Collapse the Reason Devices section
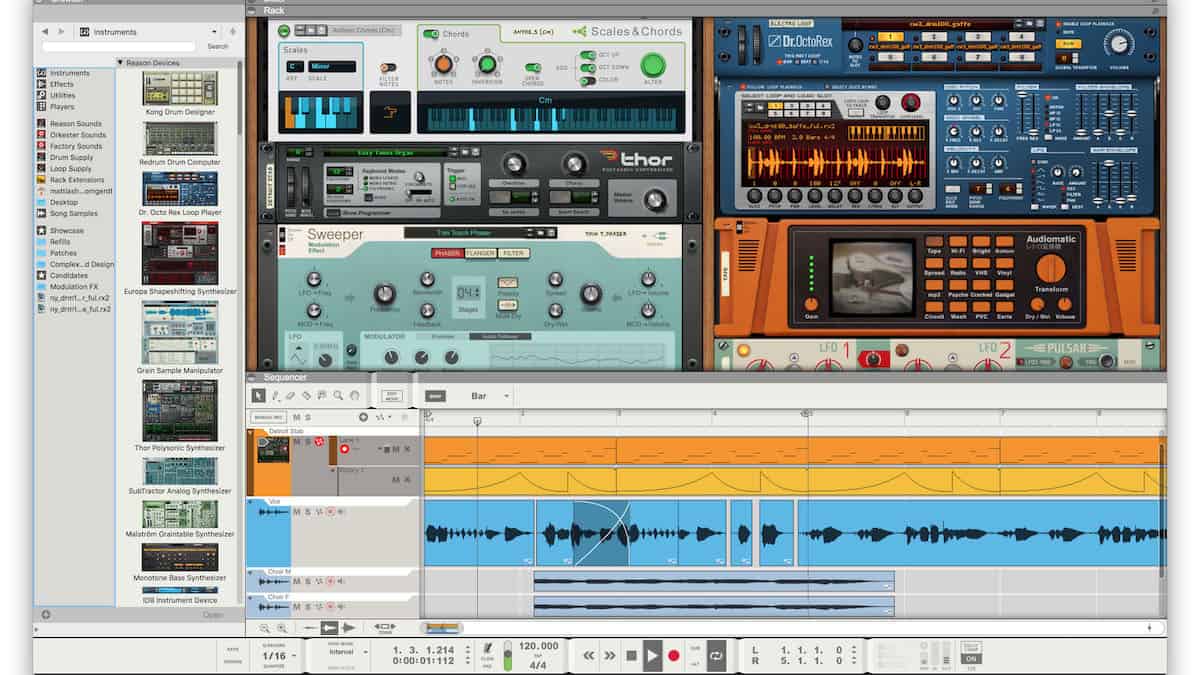Screen dimensions: 1200x675 (121, 63)
